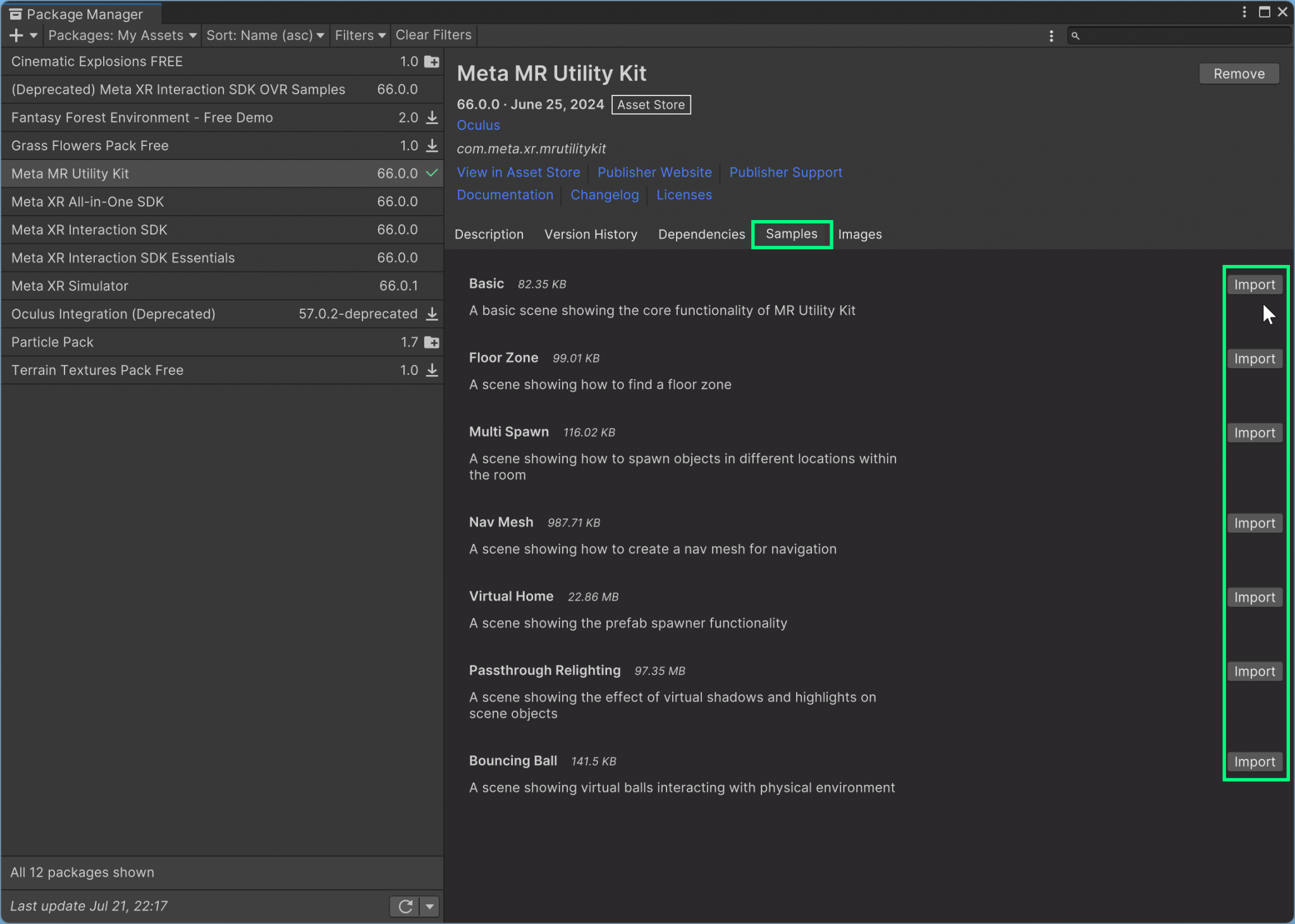The width and height of the screenshot is (1295, 924).
Task: Open the toolbar overflow menu icon
Action: click(1052, 36)
